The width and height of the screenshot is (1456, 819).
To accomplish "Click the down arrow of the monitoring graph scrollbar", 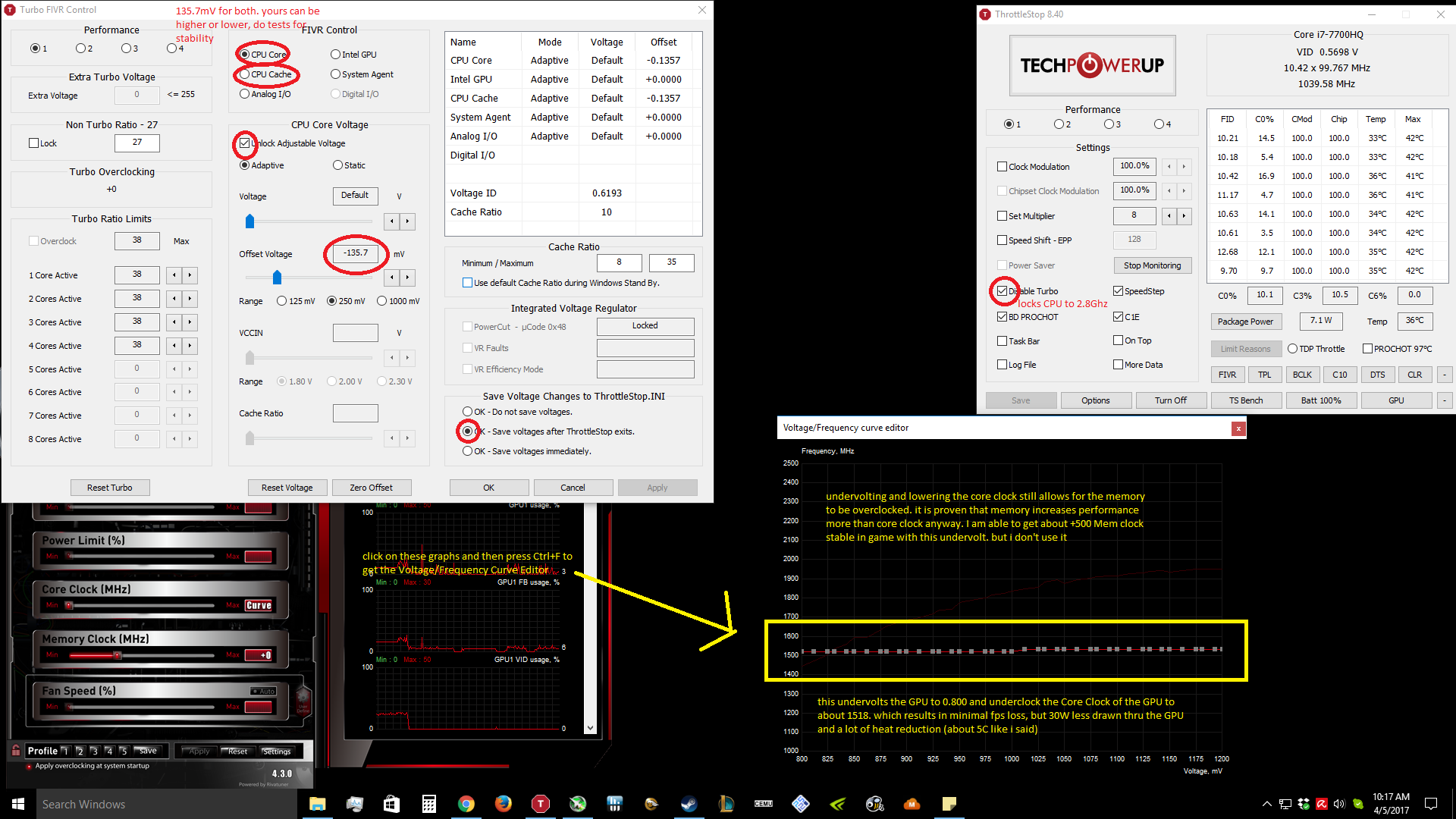I will click(x=590, y=728).
